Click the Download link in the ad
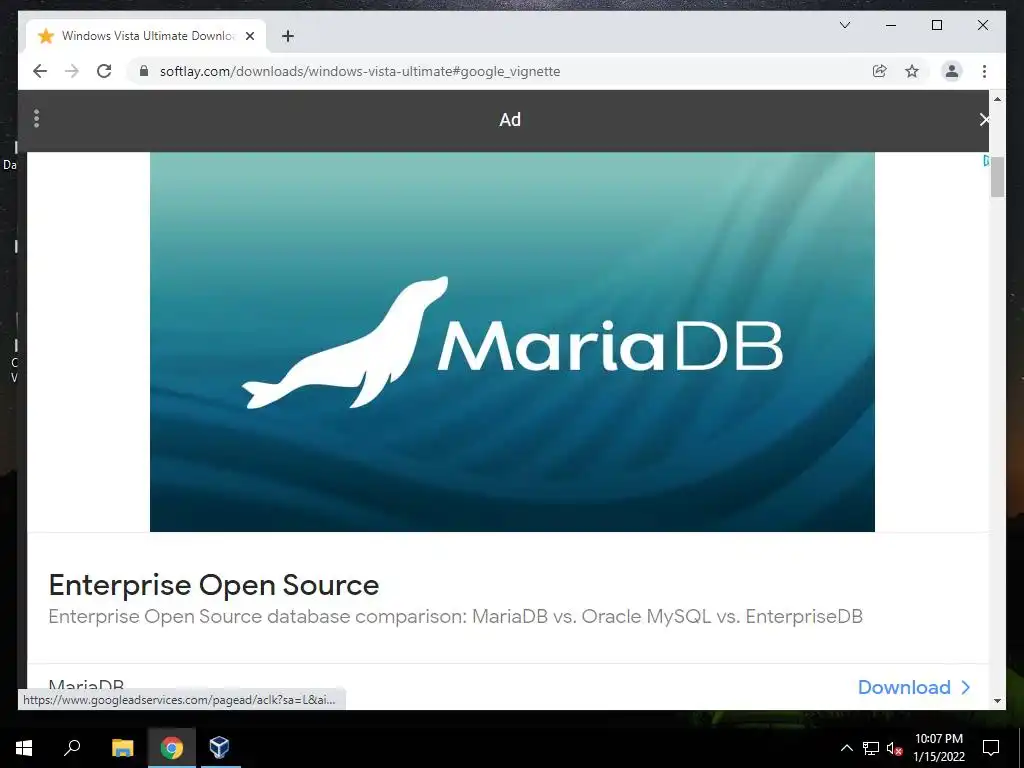Image resolution: width=1024 pixels, height=768 pixels. (914, 687)
